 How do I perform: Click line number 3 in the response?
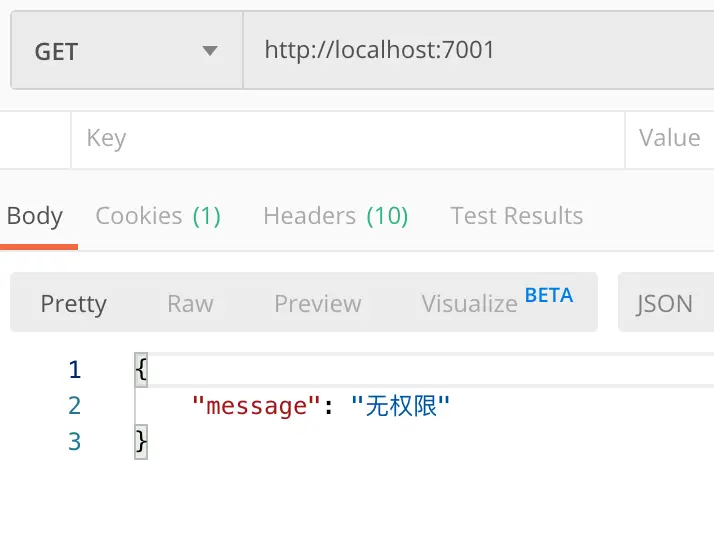[74, 441]
